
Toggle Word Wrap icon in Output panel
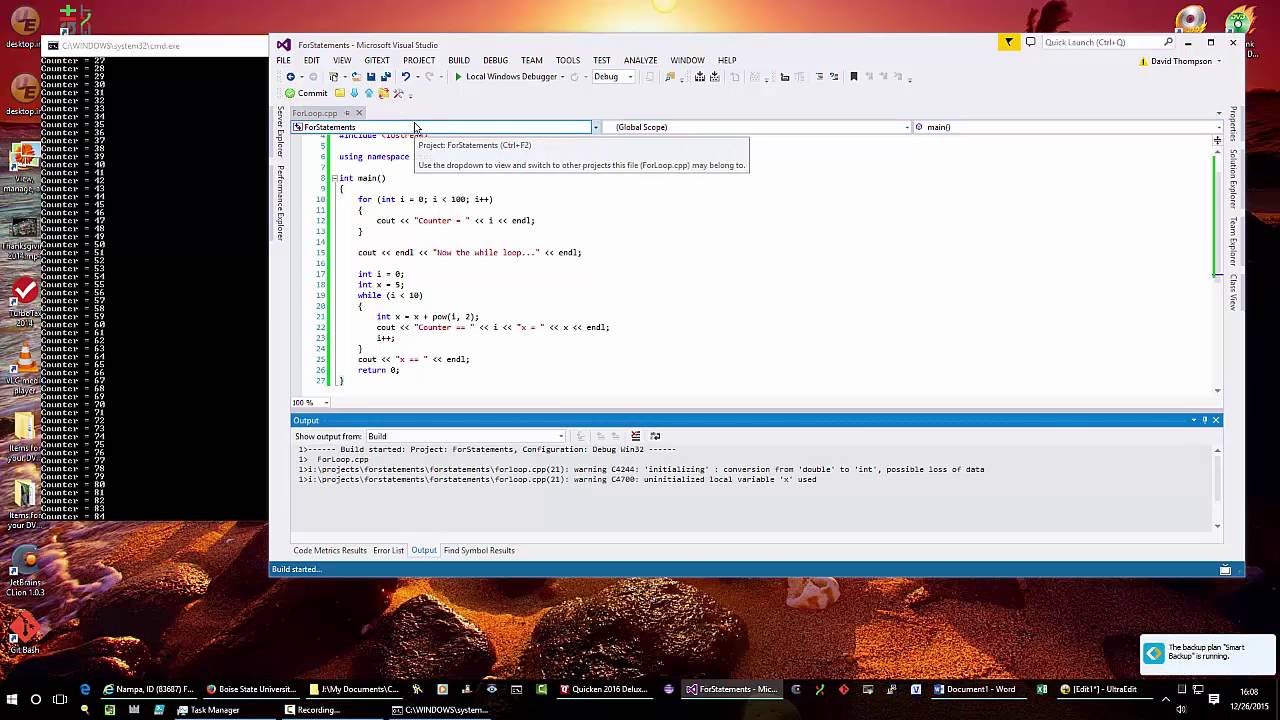pos(655,436)
